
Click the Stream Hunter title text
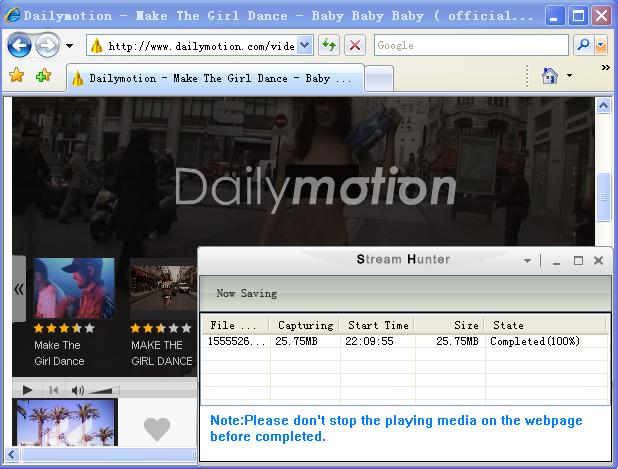tap(403, 259)
